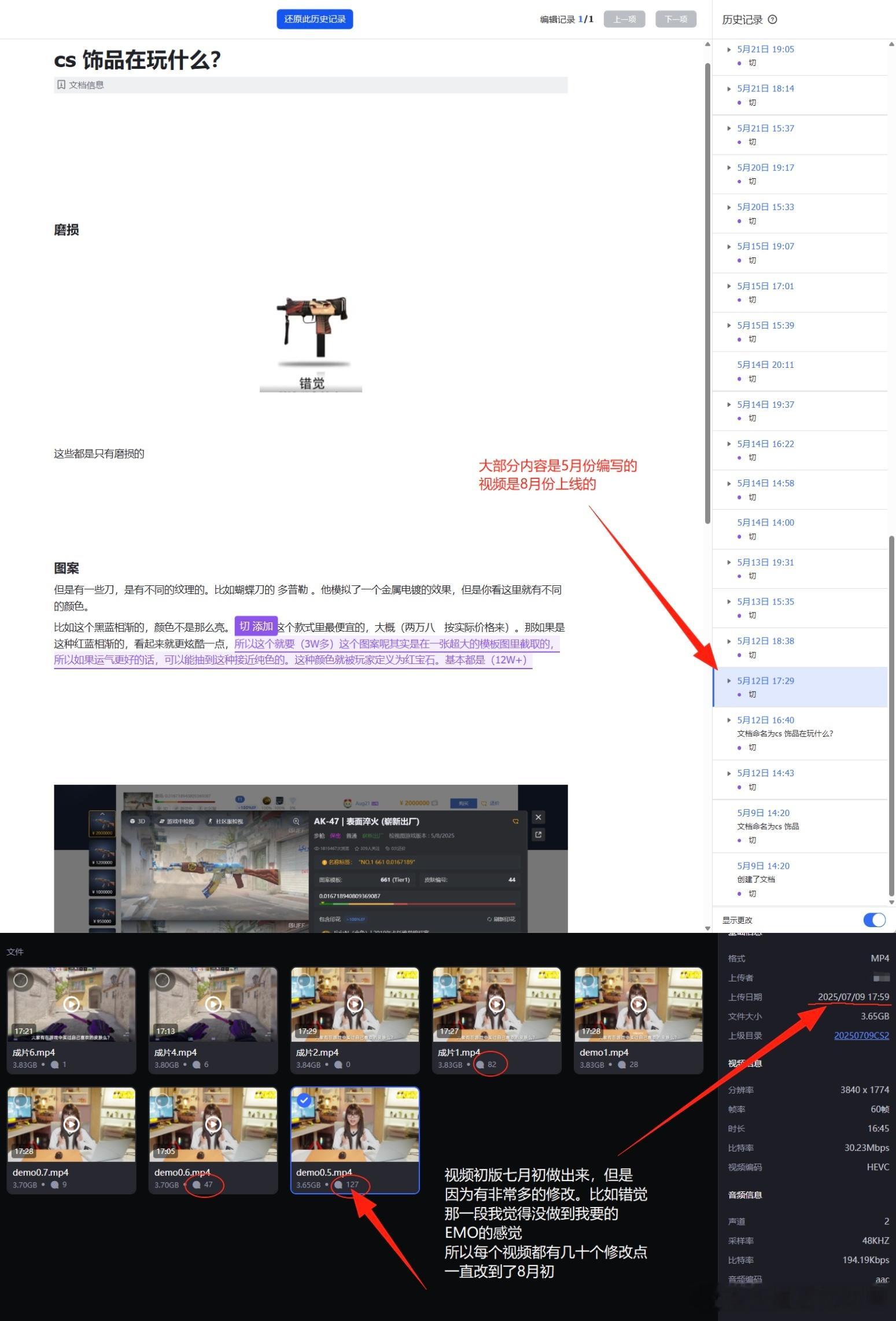The height and width of the screenshot is (1321, 896).
Task: Select the demo0.7.mp4 checkbox circle
Action: [21, 1101]
